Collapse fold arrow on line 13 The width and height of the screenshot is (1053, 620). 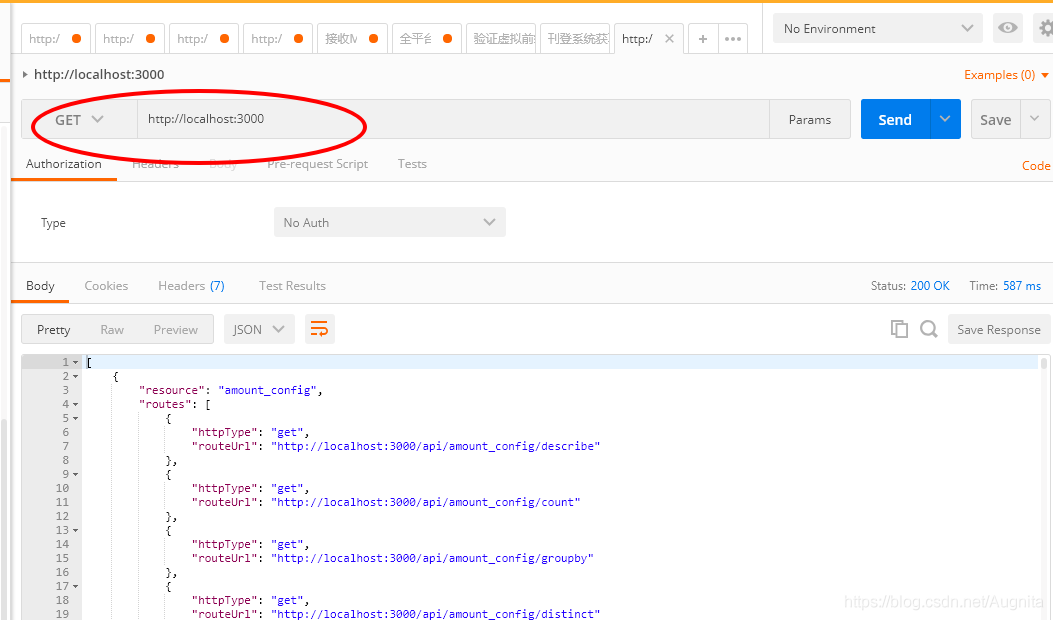[75, 531]
